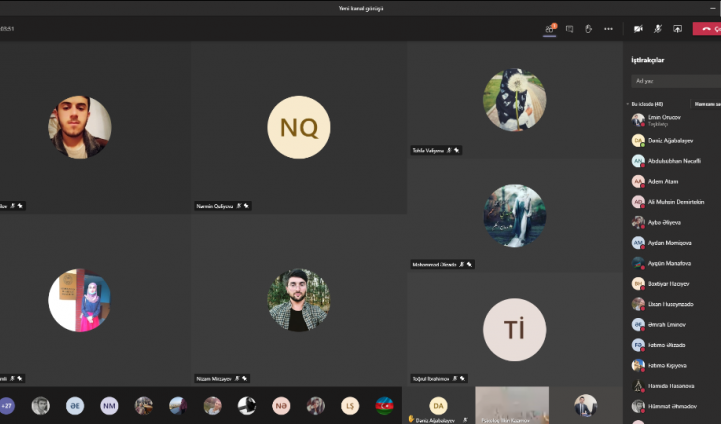Viewport: 721px width, 424px height.
Task: Toggle the camera on or off
Action: coord(638,29)
